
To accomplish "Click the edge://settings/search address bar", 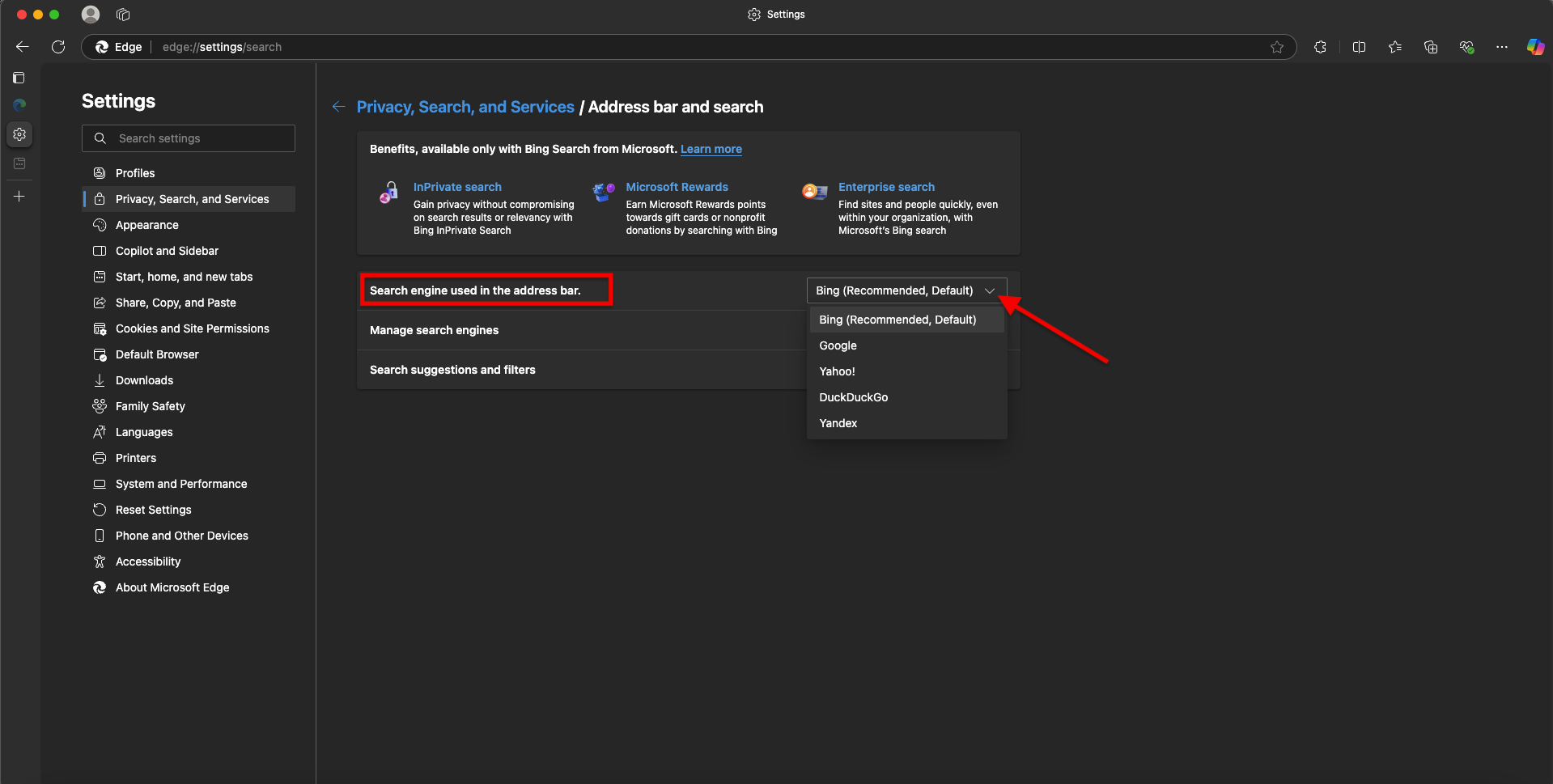I will click(x=689, y=47).
